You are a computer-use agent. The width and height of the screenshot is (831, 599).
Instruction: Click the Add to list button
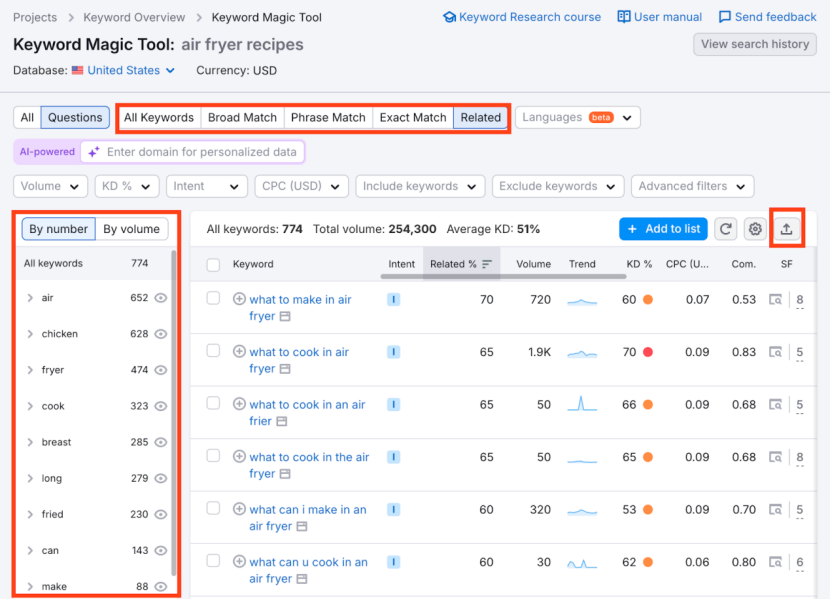point(663,229)
